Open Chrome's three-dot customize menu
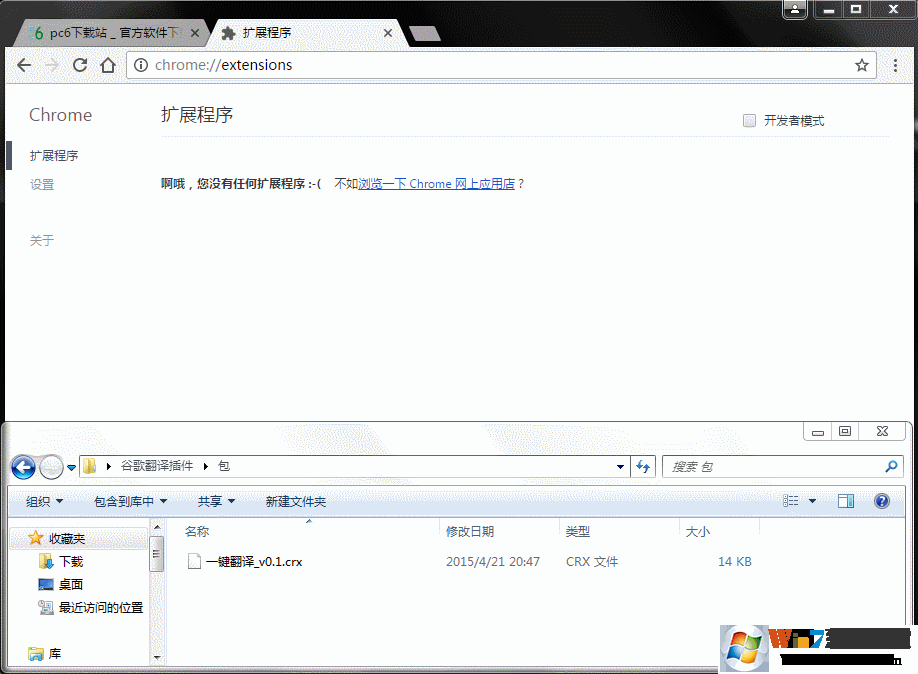 [x=895, y=65]
